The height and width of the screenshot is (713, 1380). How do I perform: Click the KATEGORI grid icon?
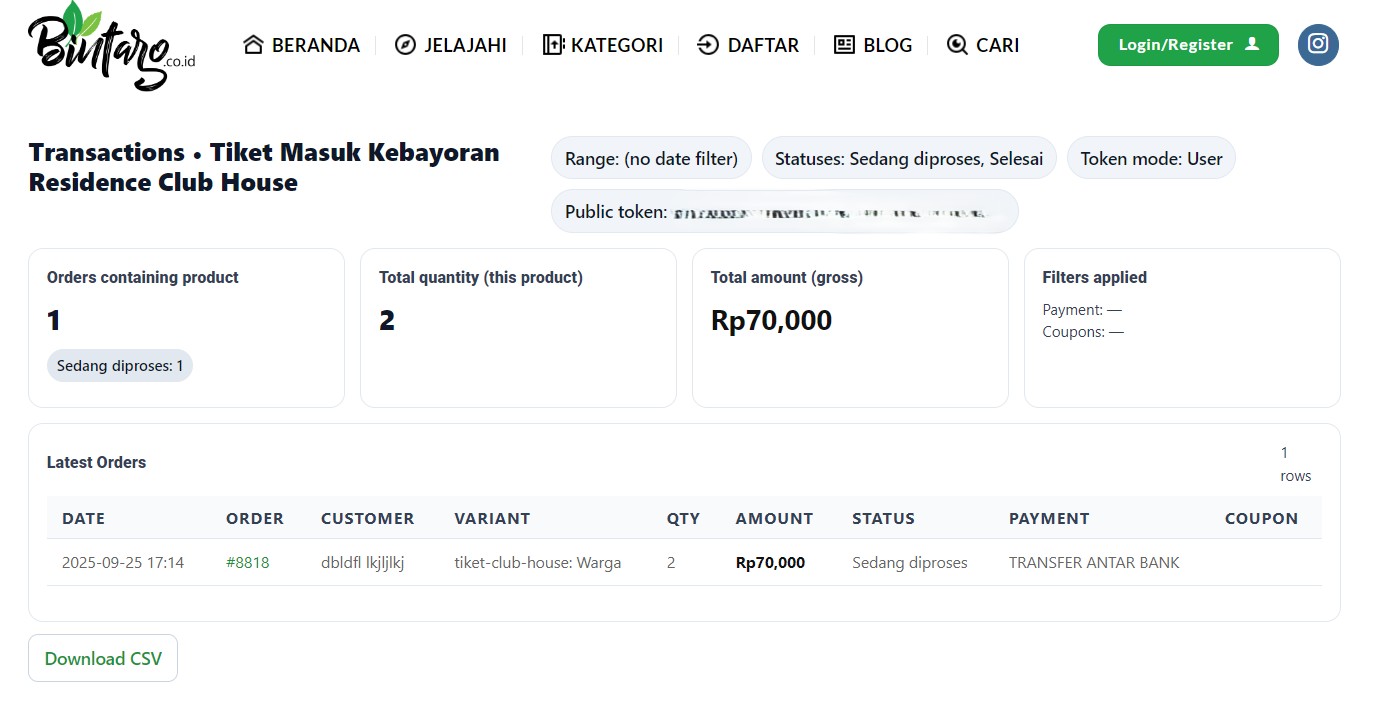point(553,44)
